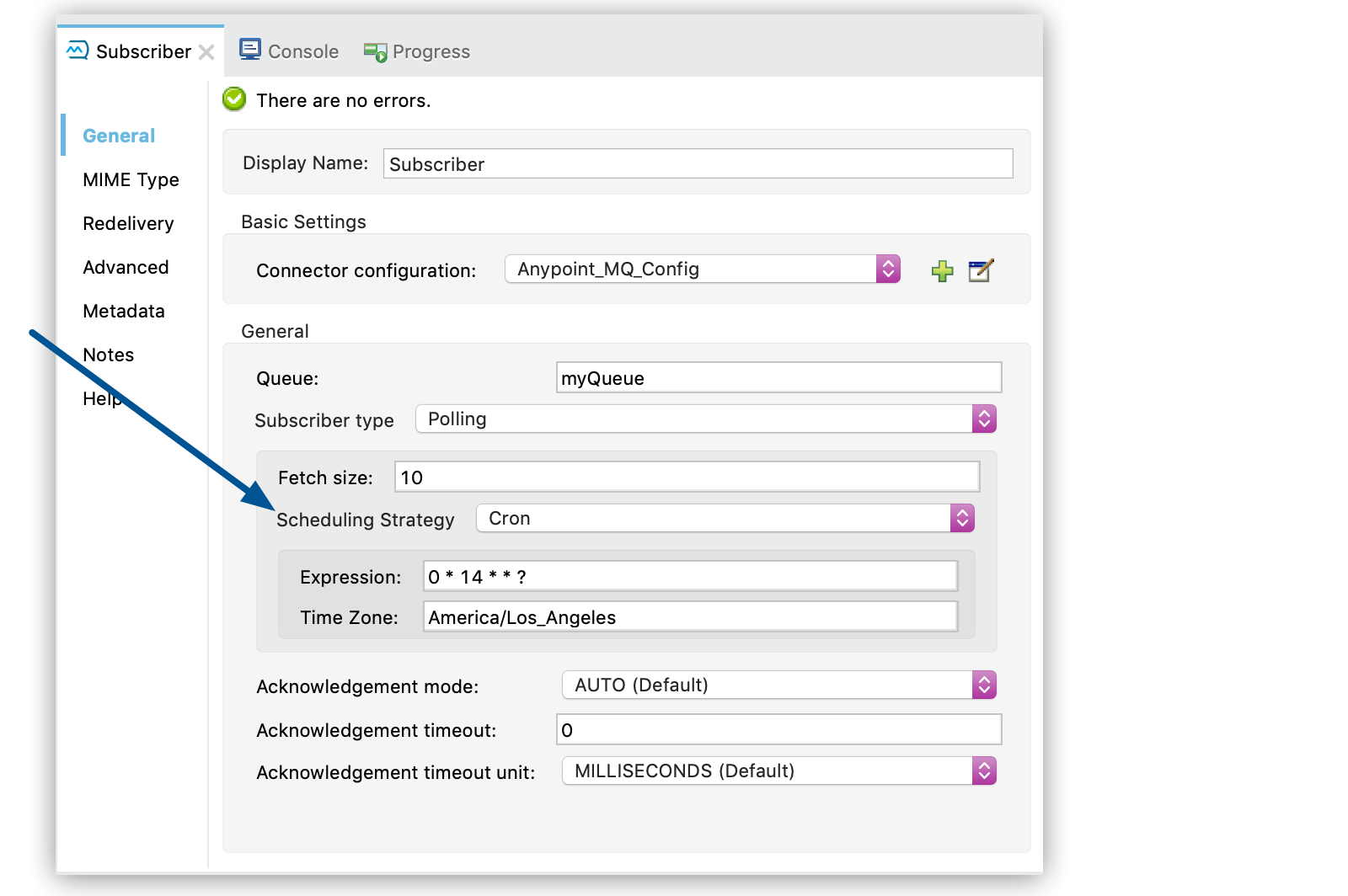The image size is (1348, 896).
Task: Select MIME Type in the sidebar
Action: [x=131, y=179]
